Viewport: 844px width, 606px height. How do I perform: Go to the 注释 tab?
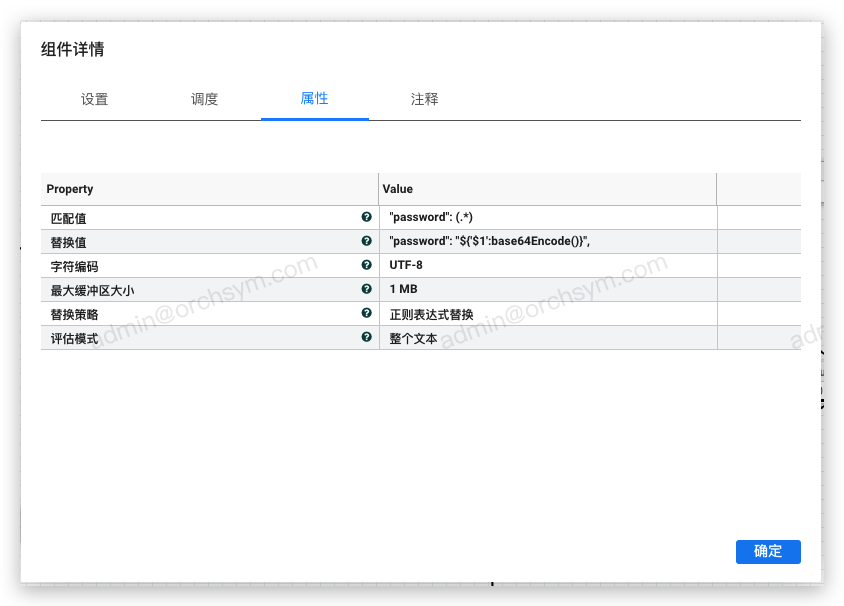coord(425,99)
